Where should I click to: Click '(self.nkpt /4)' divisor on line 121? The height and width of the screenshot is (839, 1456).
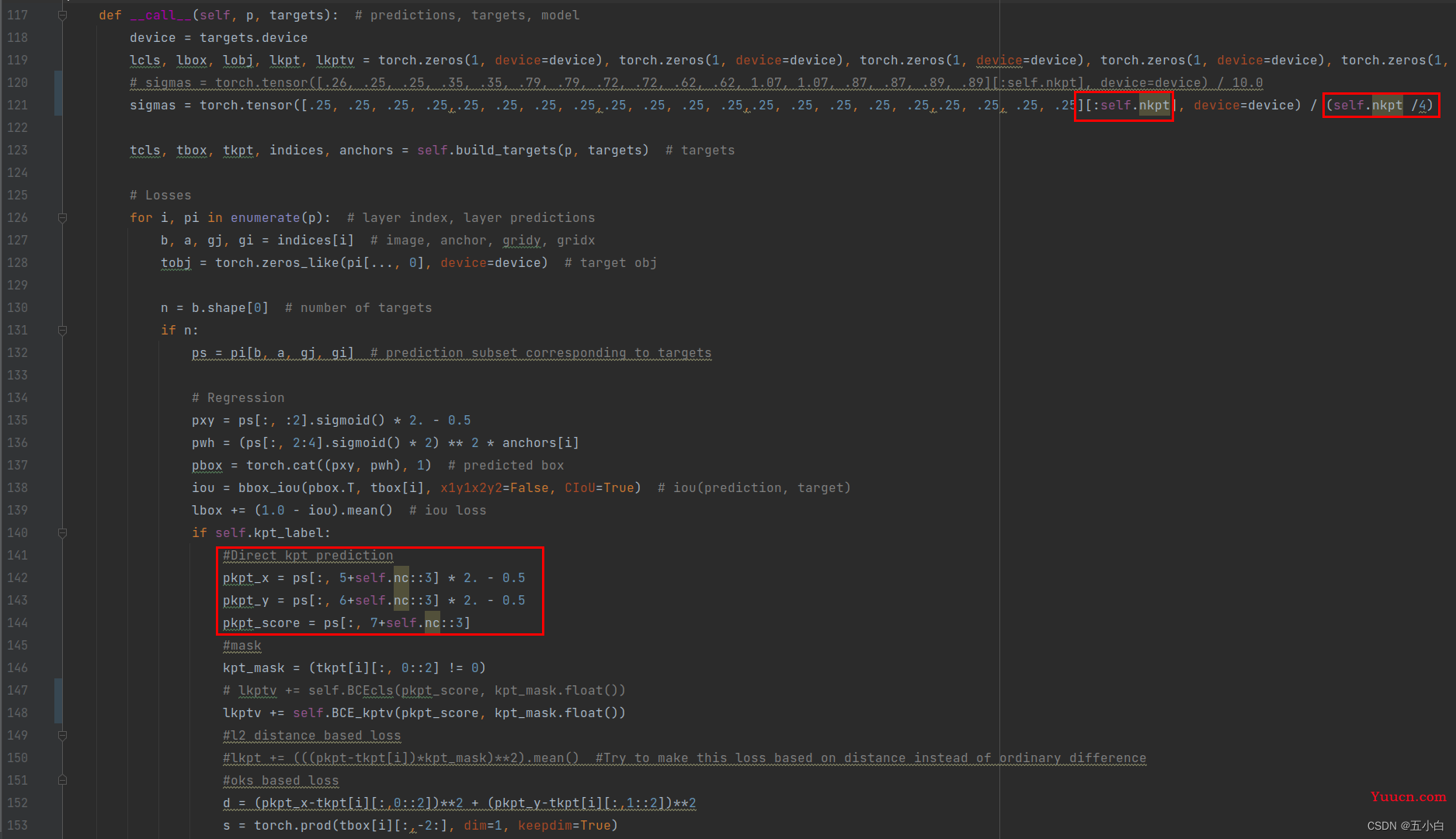point(1381,106)
